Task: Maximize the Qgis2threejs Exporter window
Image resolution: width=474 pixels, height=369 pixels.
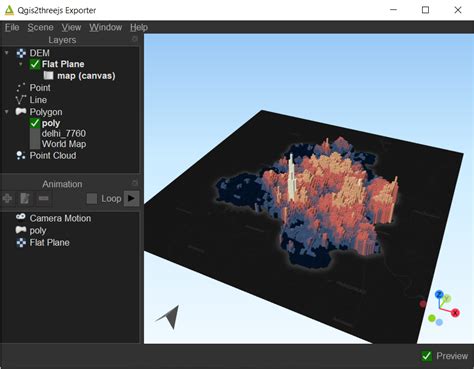Action: pyautogui.click(x=425, y=10)
